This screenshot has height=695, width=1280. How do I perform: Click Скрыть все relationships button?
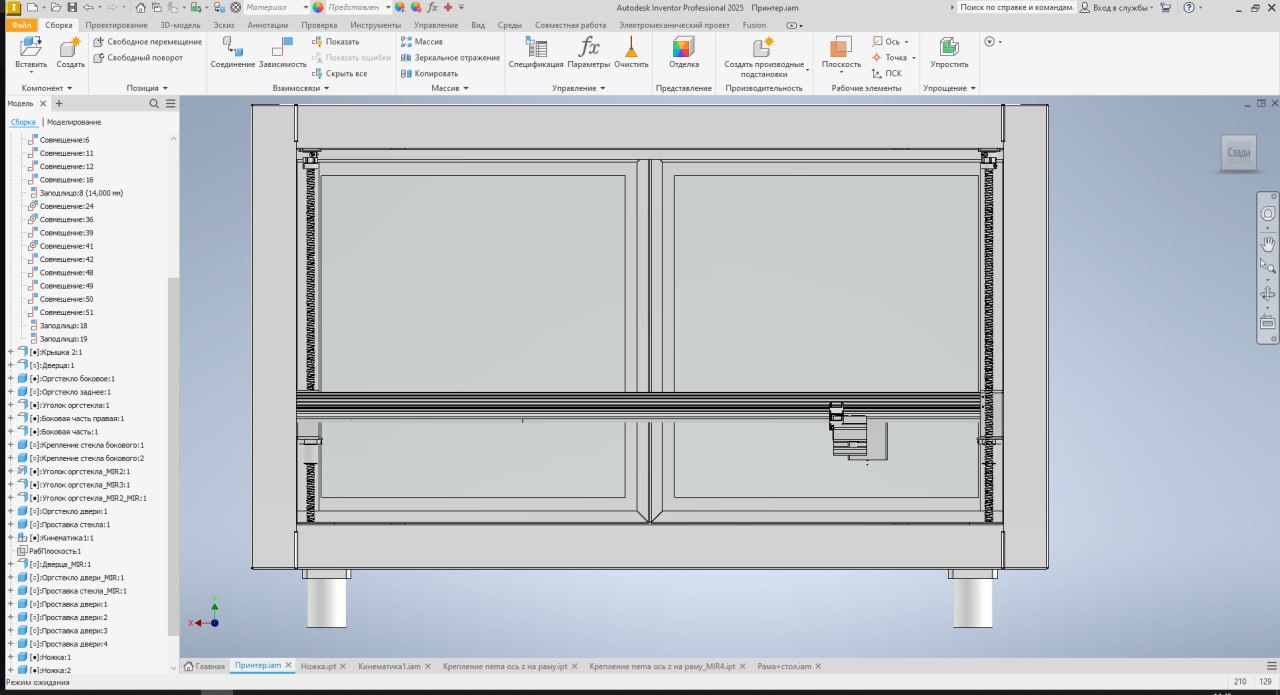point(339,74)
